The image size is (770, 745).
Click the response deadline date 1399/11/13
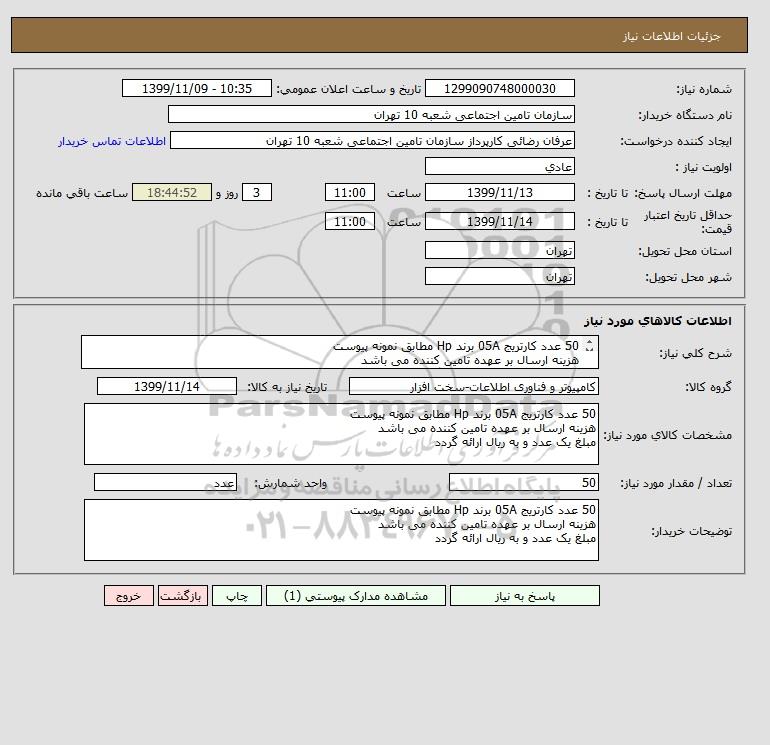(x=499, y=193)
